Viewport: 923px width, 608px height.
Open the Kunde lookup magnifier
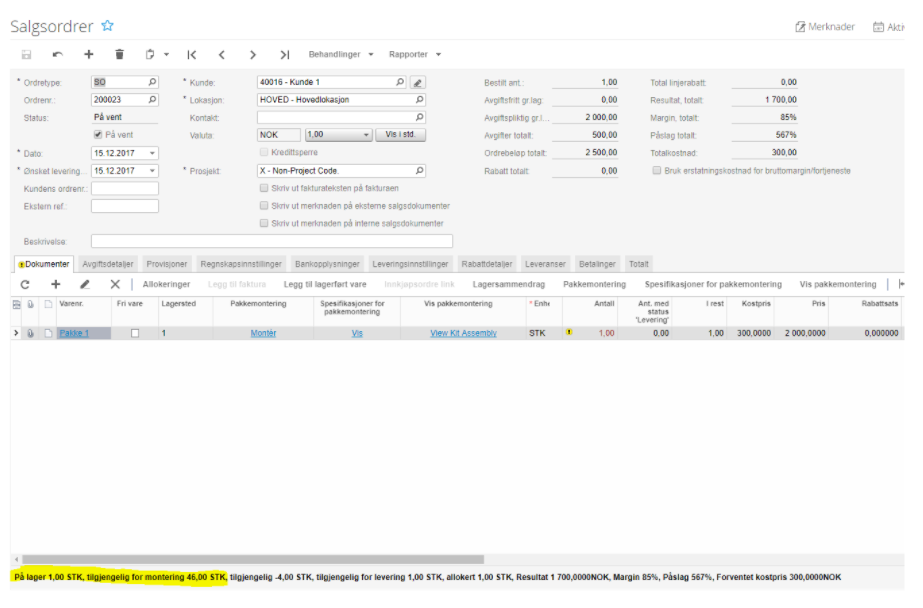click(x=400, y=82)
